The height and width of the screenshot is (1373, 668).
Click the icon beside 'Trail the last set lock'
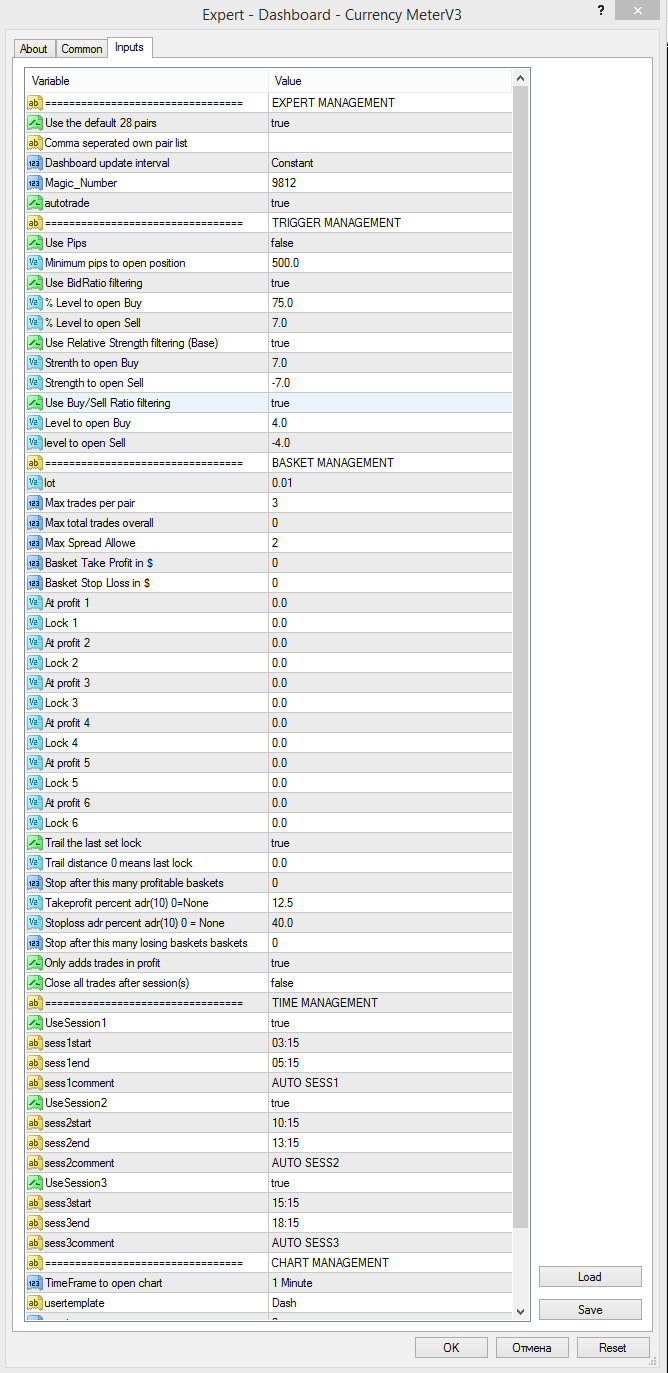point(34,843)
